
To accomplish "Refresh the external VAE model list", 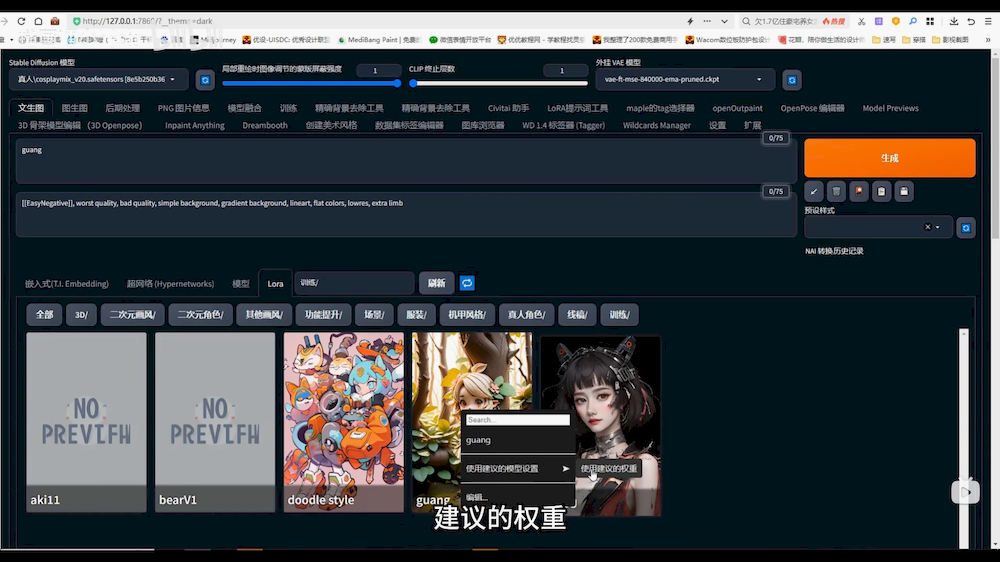I will [791, 80].
